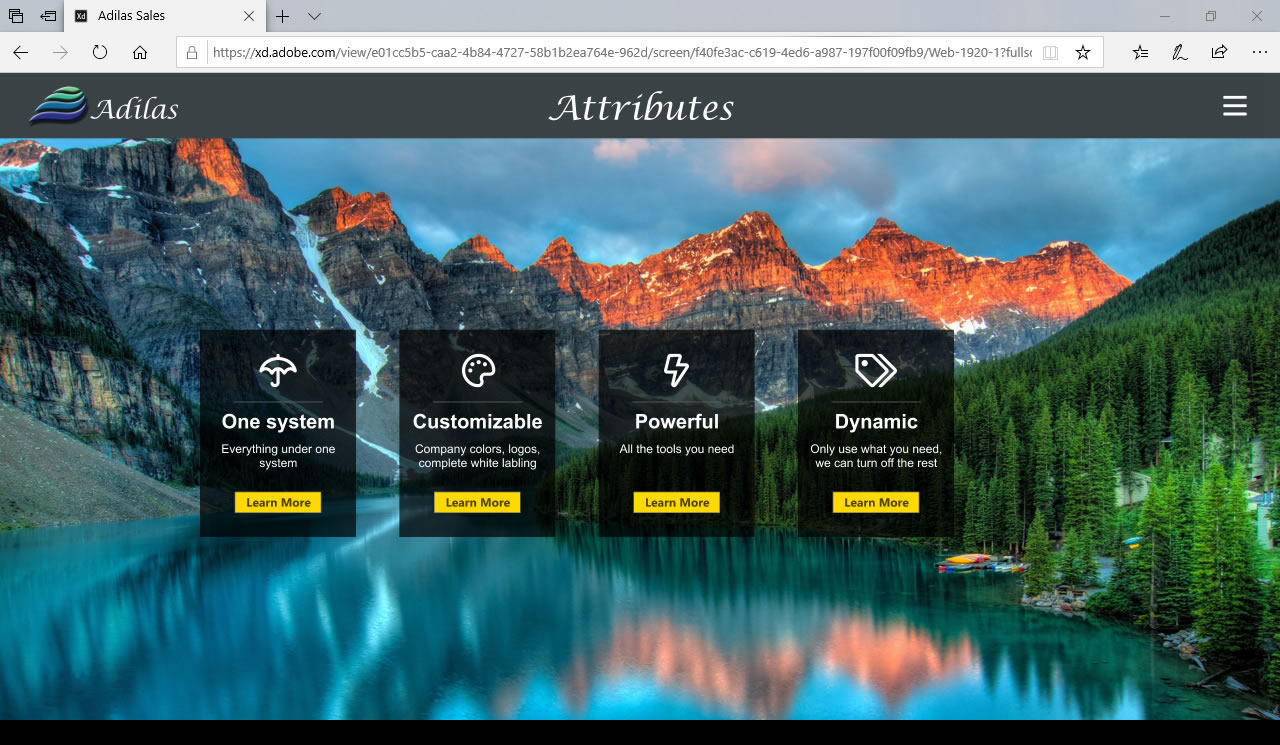
Task: Go to browser home page
Action: (x=140, y=52)
